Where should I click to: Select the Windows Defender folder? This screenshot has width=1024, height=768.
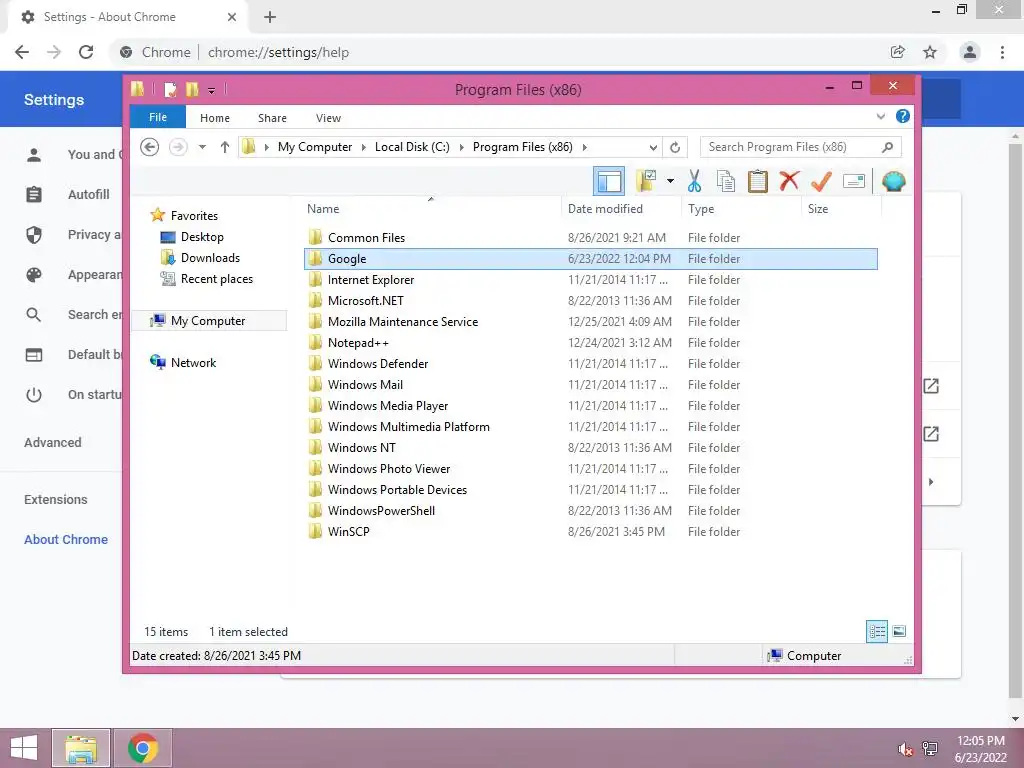tap(591, 363)
